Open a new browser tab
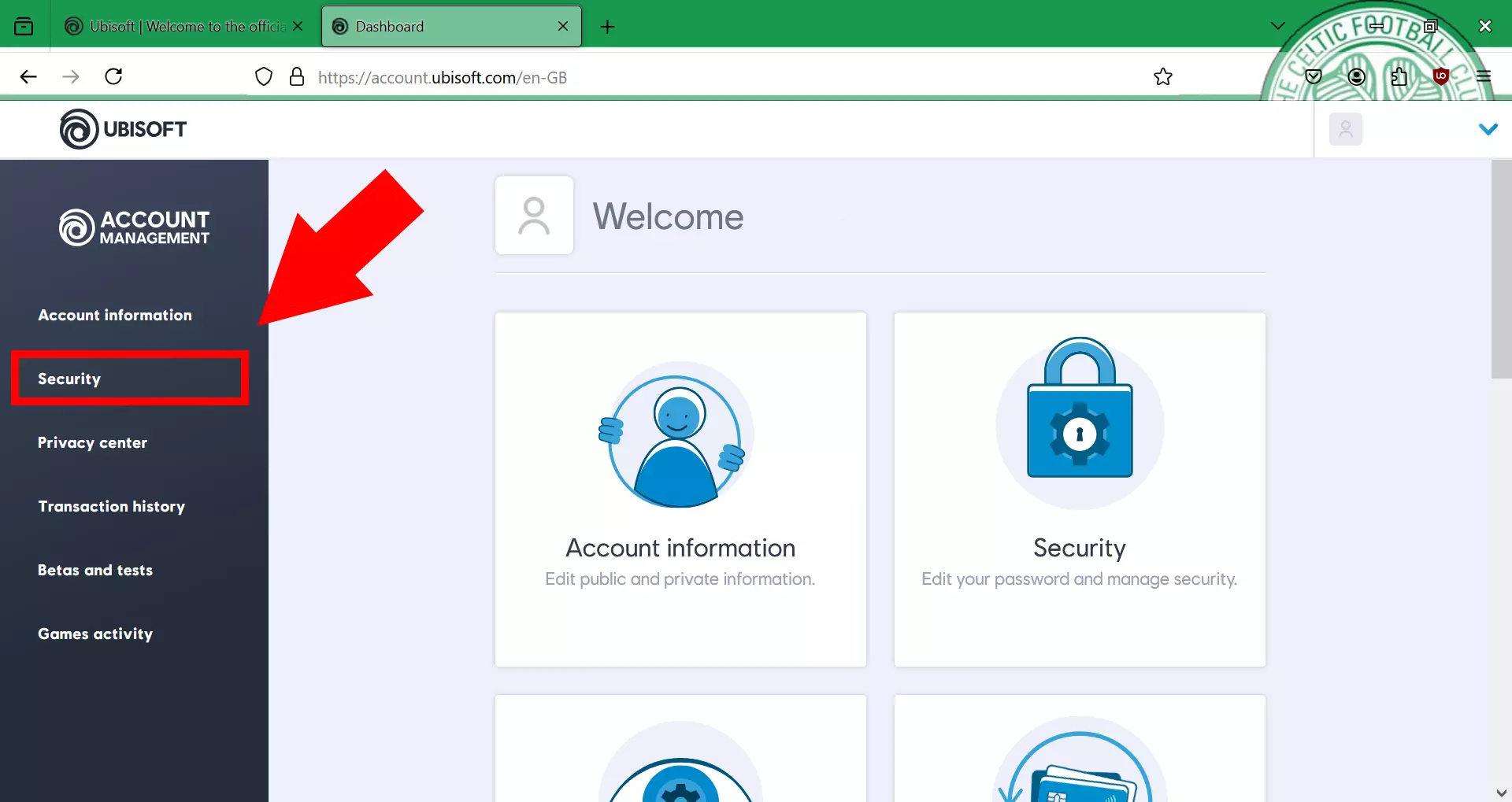This screenshot has height=802, width=1512. pyautogui.click(x=607, y=27)
